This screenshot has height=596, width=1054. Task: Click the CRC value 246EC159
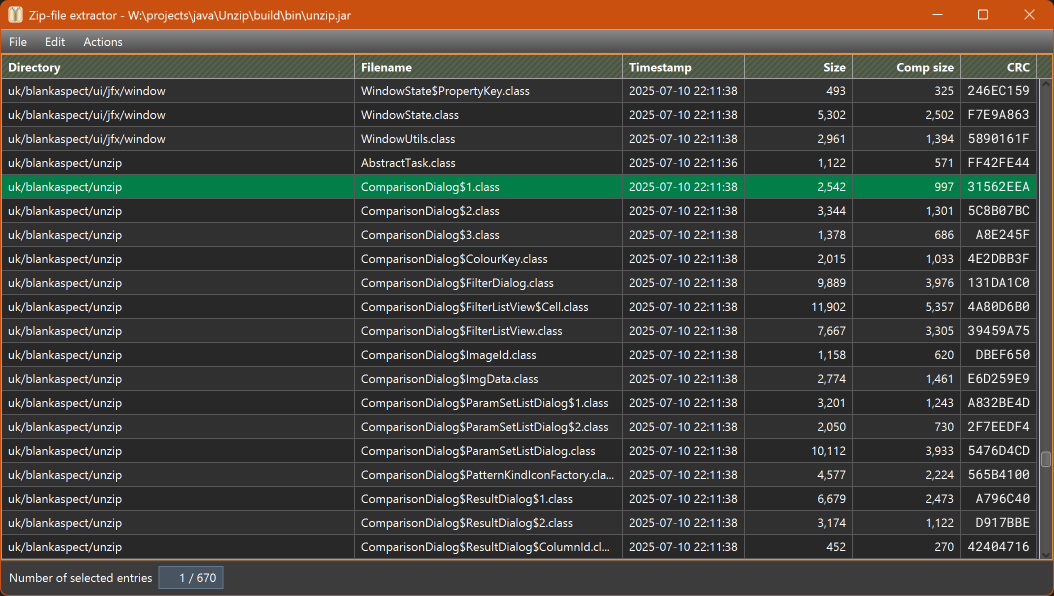click(998, 91)
